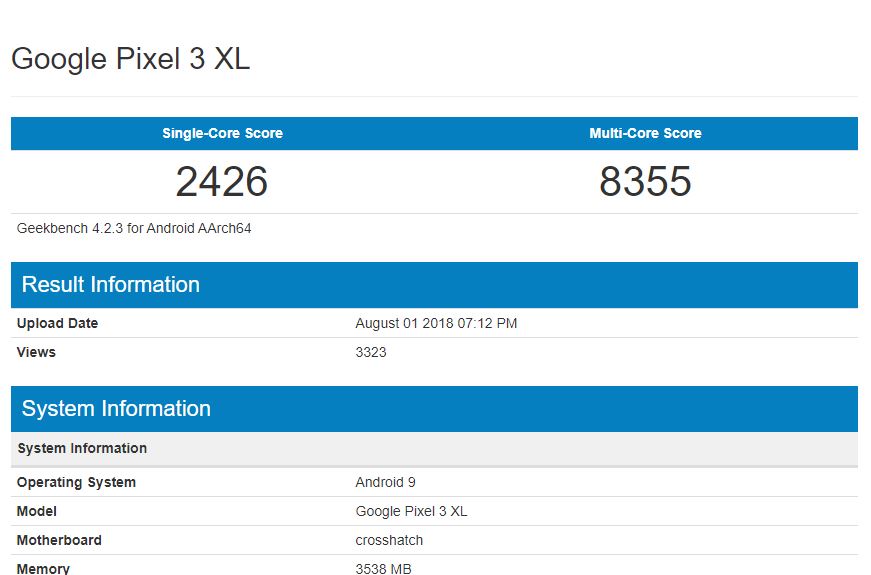Viewport: 871px width, 575px height.
Task: Click the Motherboard label
Action: click(x=59, y=540)
